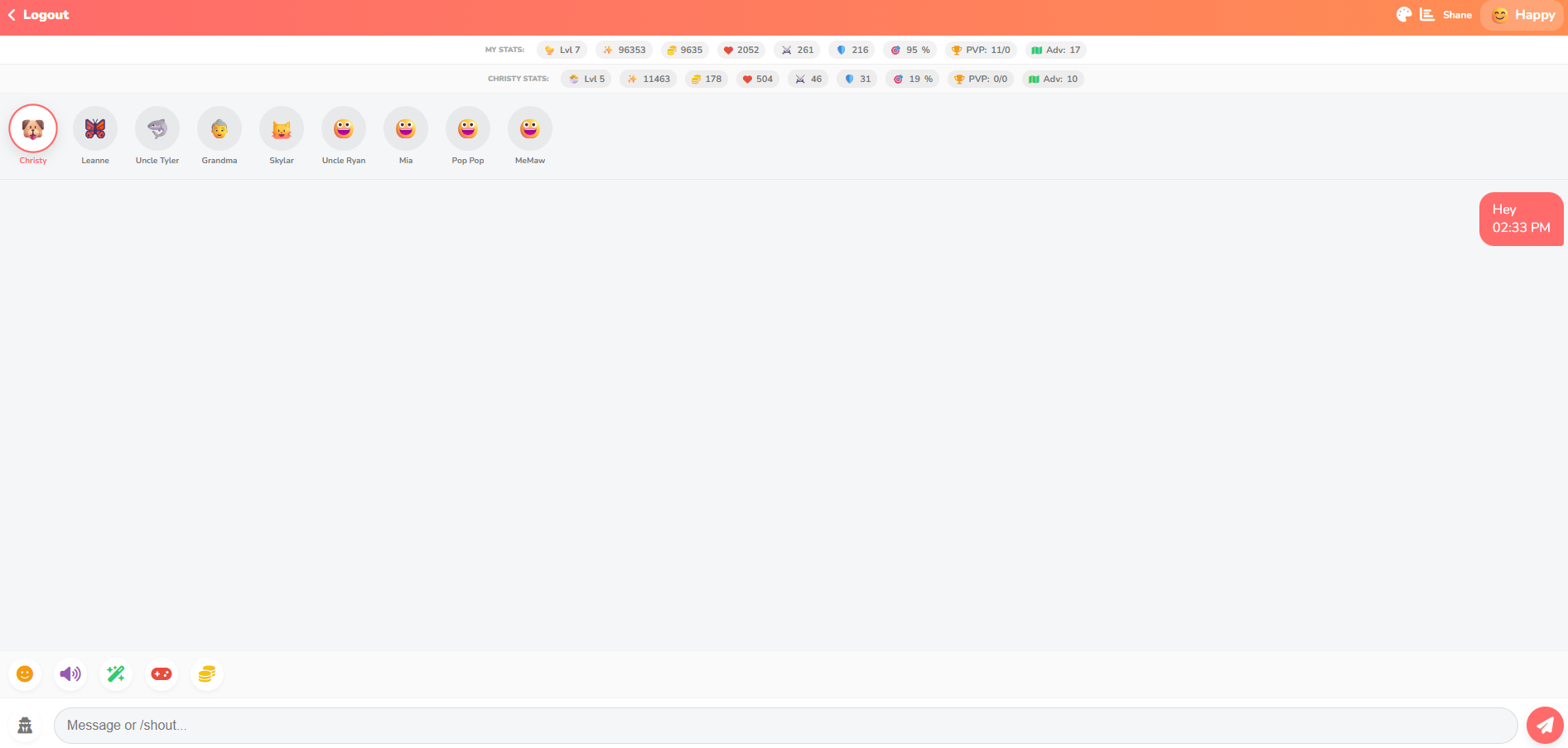Click my 95 % accuracy target badge

909,50
